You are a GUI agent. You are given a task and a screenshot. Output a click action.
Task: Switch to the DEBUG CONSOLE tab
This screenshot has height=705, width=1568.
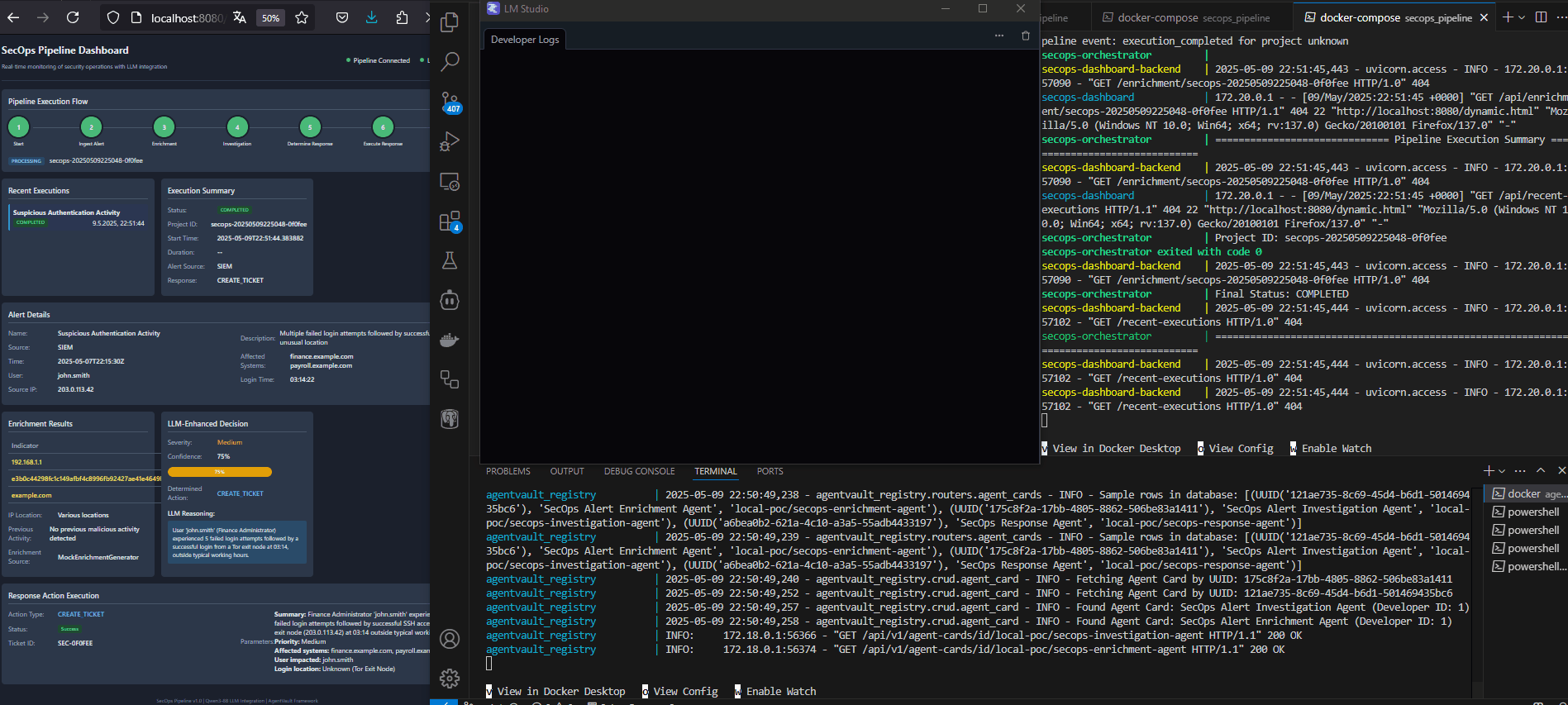point(640,471)
